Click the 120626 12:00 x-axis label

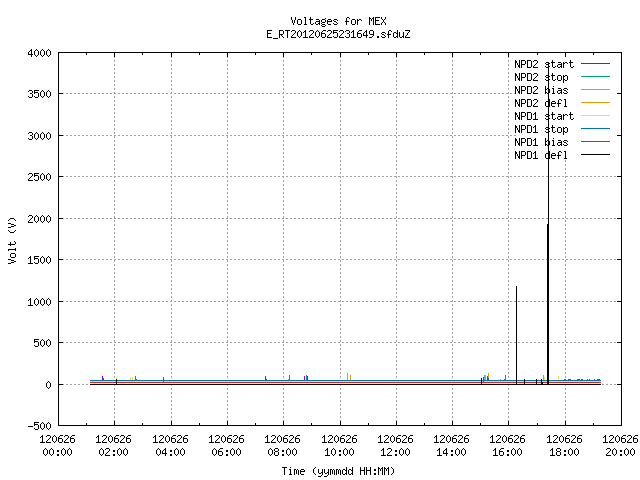395,446
